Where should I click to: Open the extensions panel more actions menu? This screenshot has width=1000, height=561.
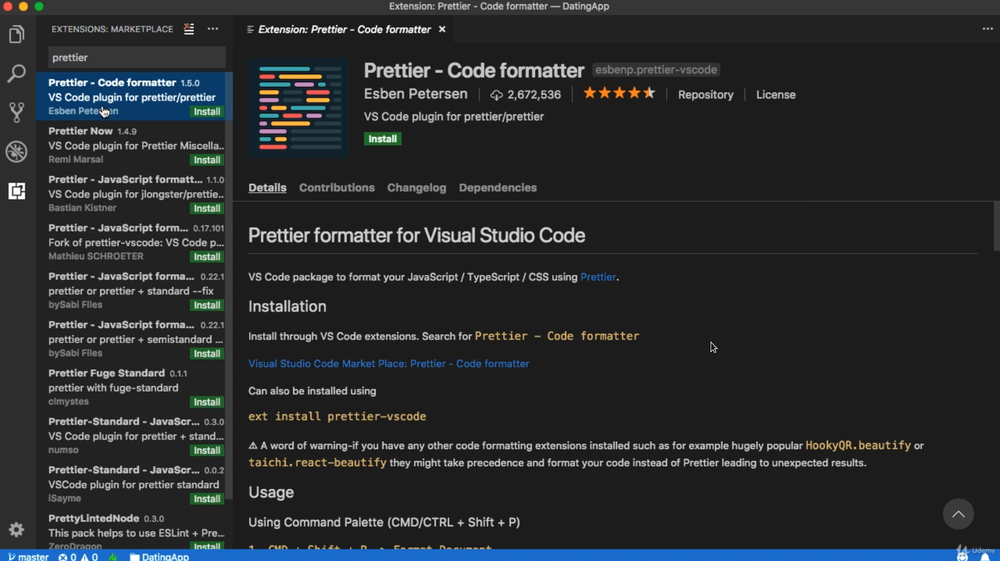[213, 29]
